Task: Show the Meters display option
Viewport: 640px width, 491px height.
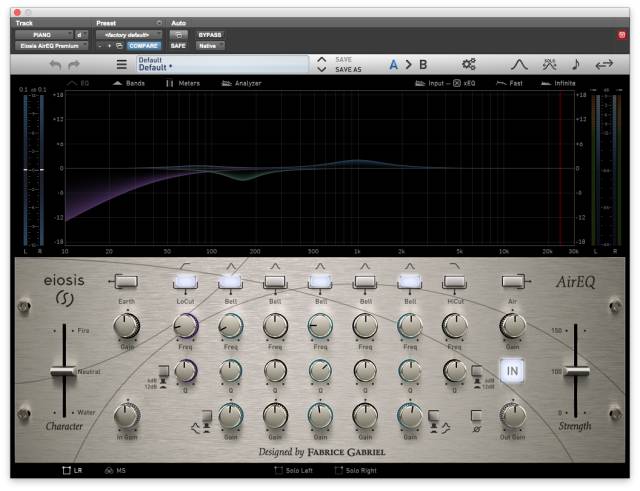Action: click(183, 83)
